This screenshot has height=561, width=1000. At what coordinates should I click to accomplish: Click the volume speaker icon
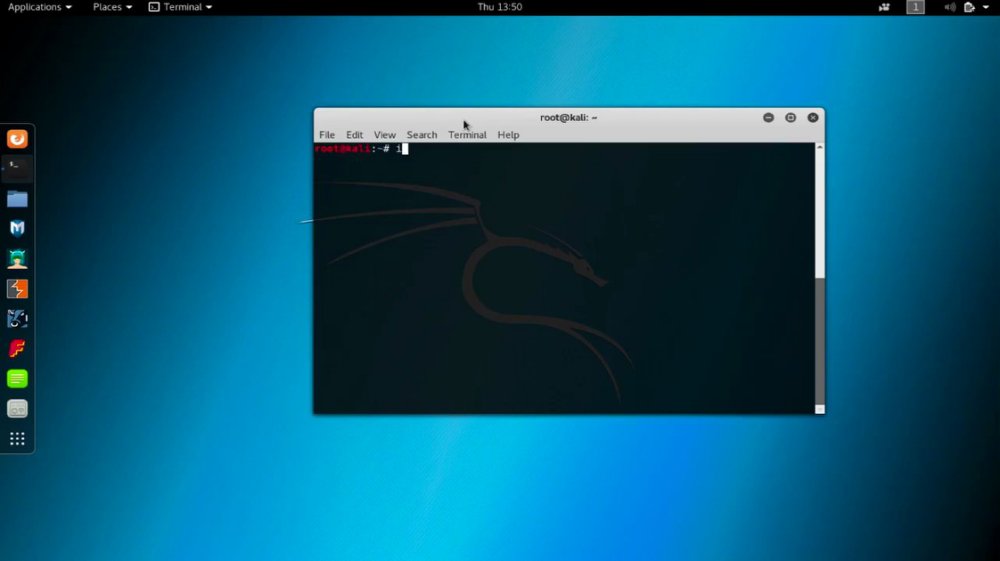(950, 7)
